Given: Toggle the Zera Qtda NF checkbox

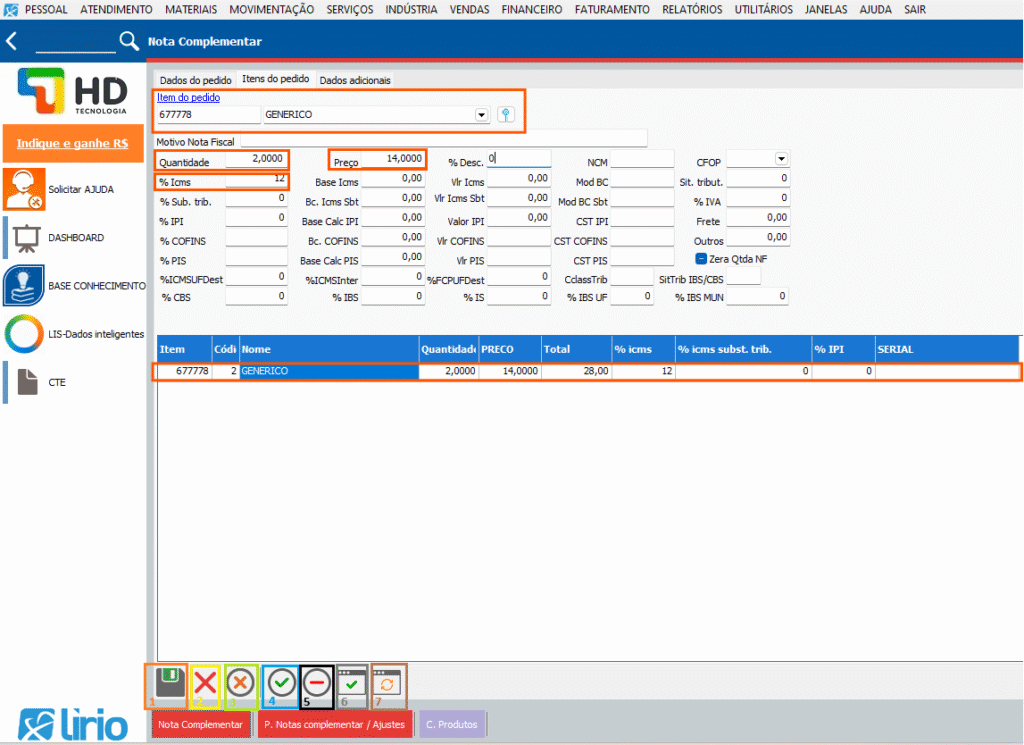Looking at the screenshot, I should pyautogui.click(x=701, y=258).
